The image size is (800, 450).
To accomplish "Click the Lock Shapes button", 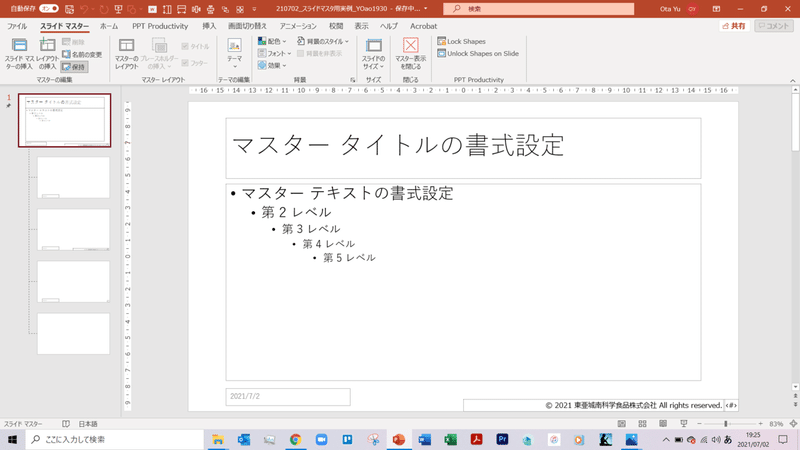I will [x=461, y=41].
